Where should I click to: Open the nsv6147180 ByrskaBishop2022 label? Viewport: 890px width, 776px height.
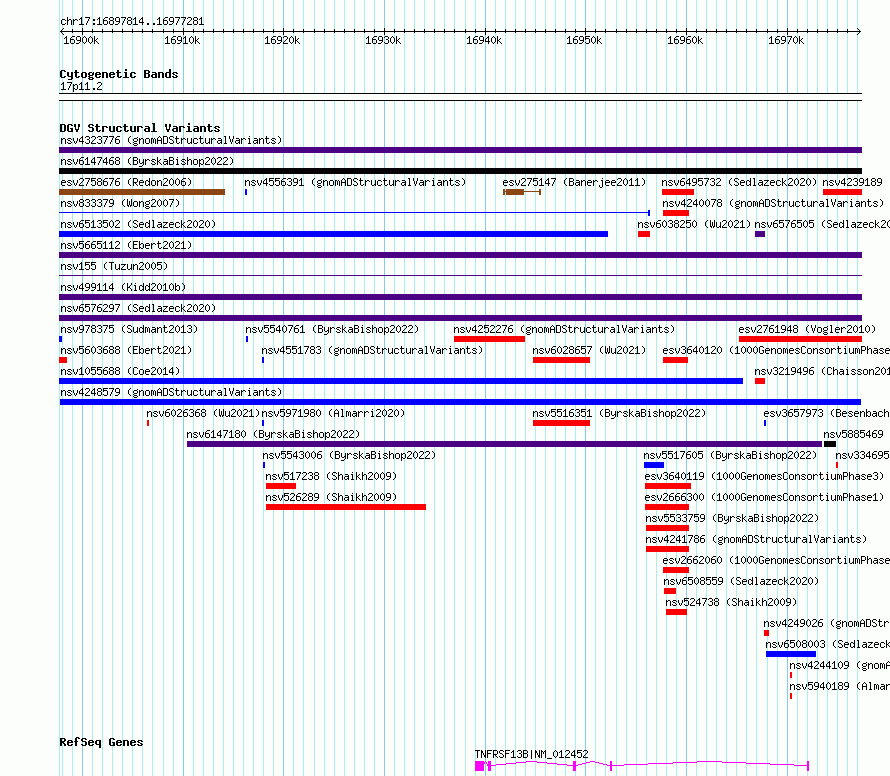[x=273, y=434]
